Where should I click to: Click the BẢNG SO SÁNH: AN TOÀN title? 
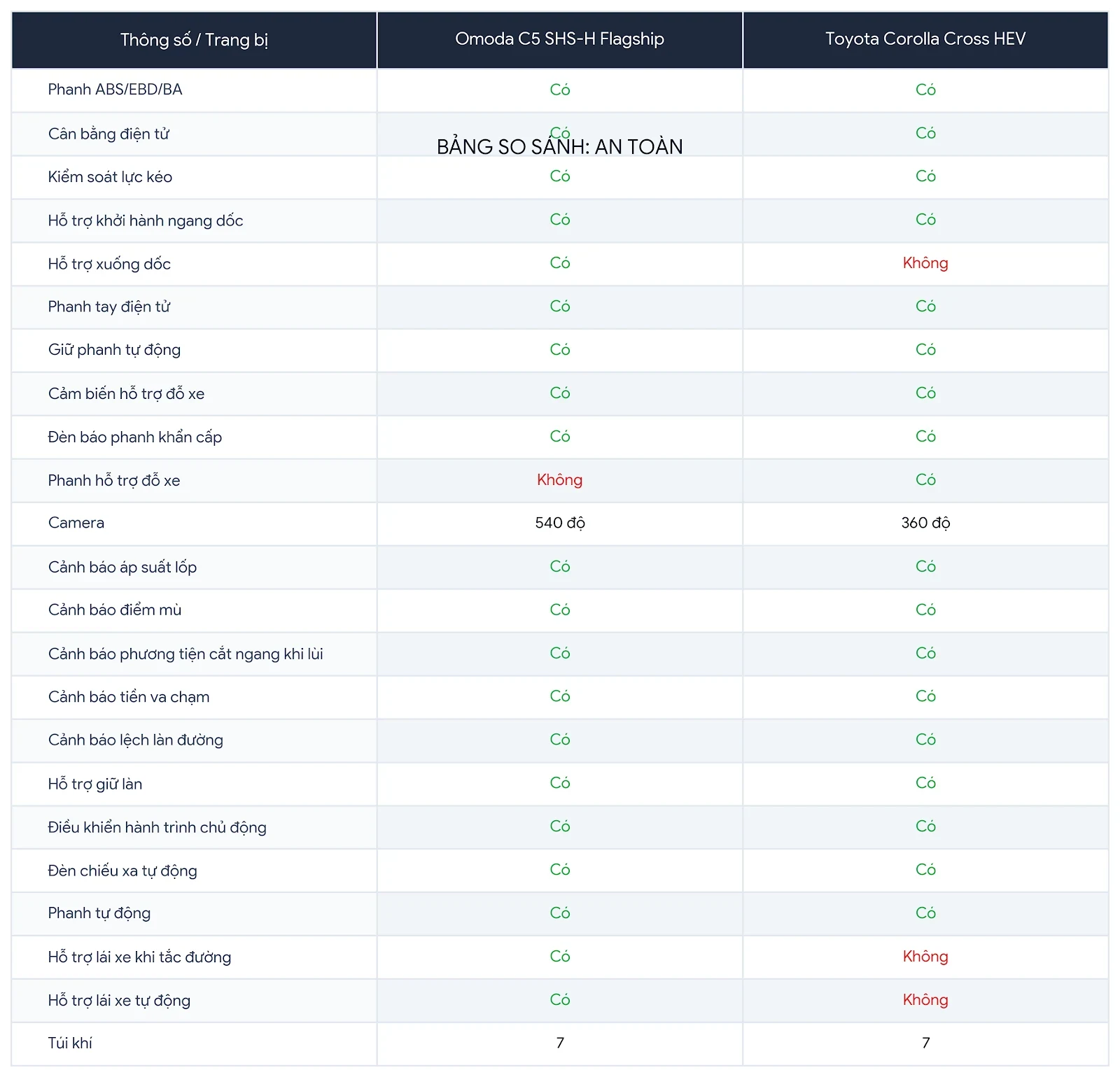point(559,147)
